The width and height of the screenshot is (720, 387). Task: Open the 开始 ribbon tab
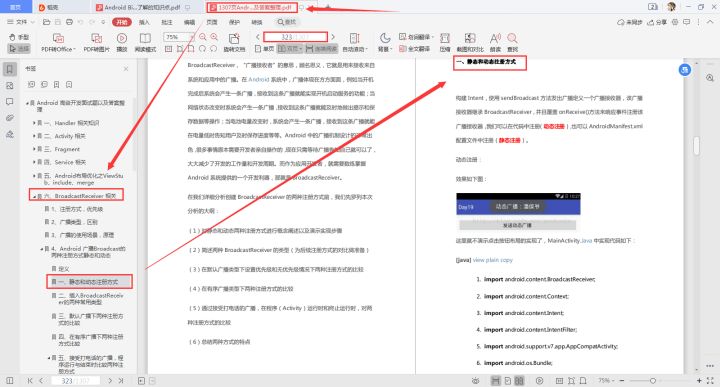pos(122,22)
